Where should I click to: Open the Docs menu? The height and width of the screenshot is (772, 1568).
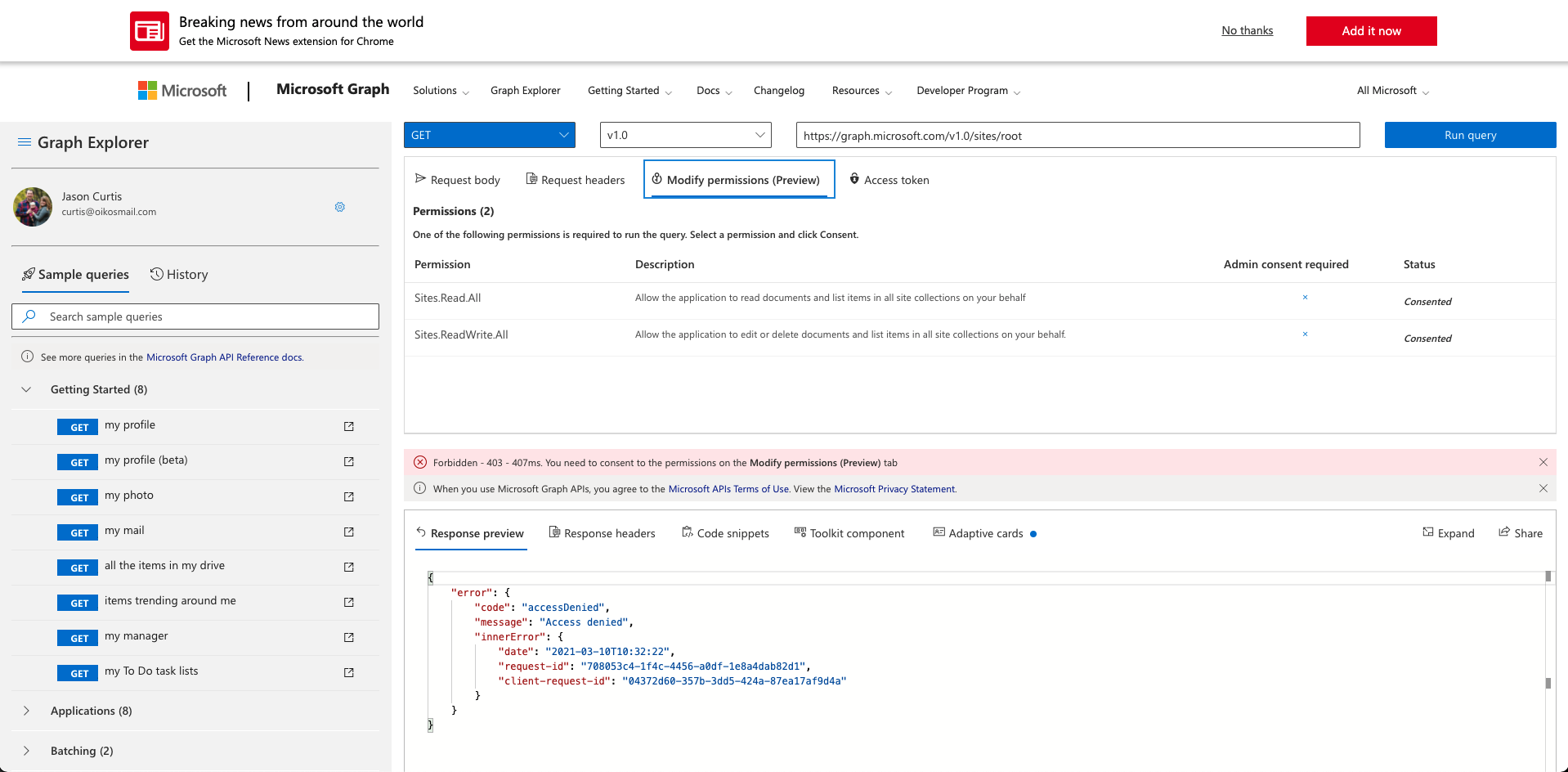coord(710,90)
